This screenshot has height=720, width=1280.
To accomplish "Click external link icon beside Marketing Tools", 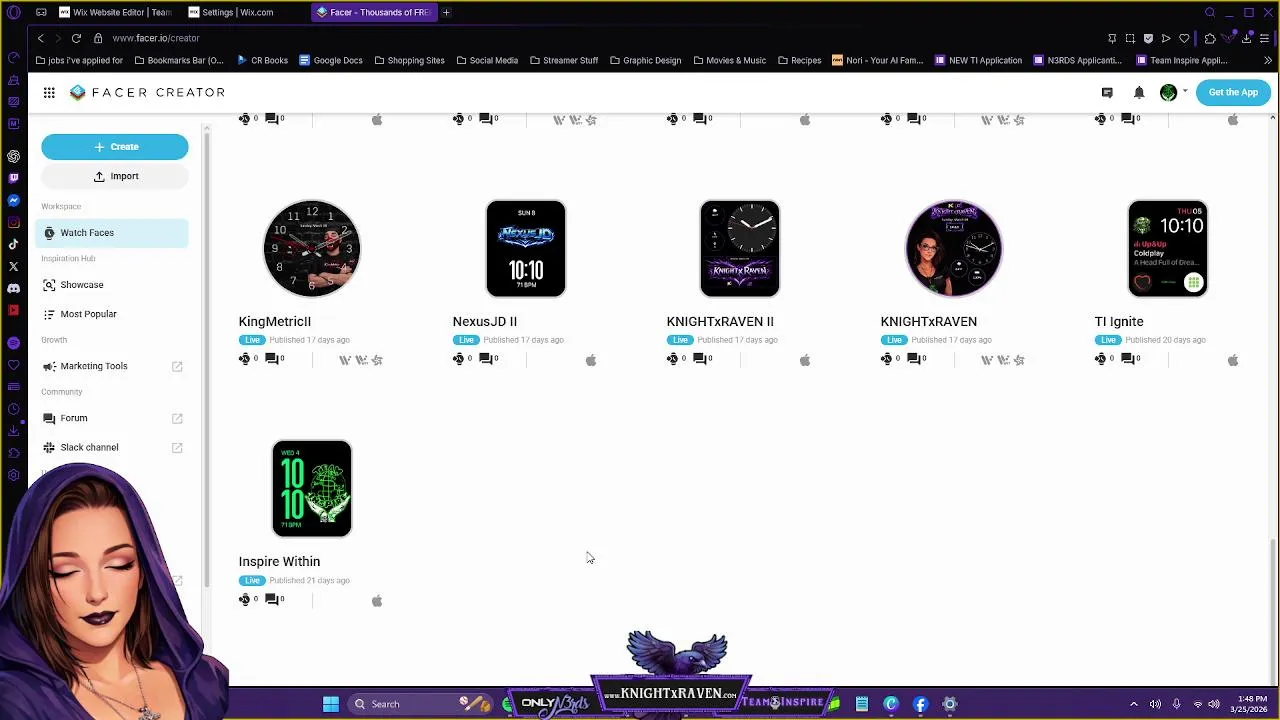I will click(x=177, y=366).
